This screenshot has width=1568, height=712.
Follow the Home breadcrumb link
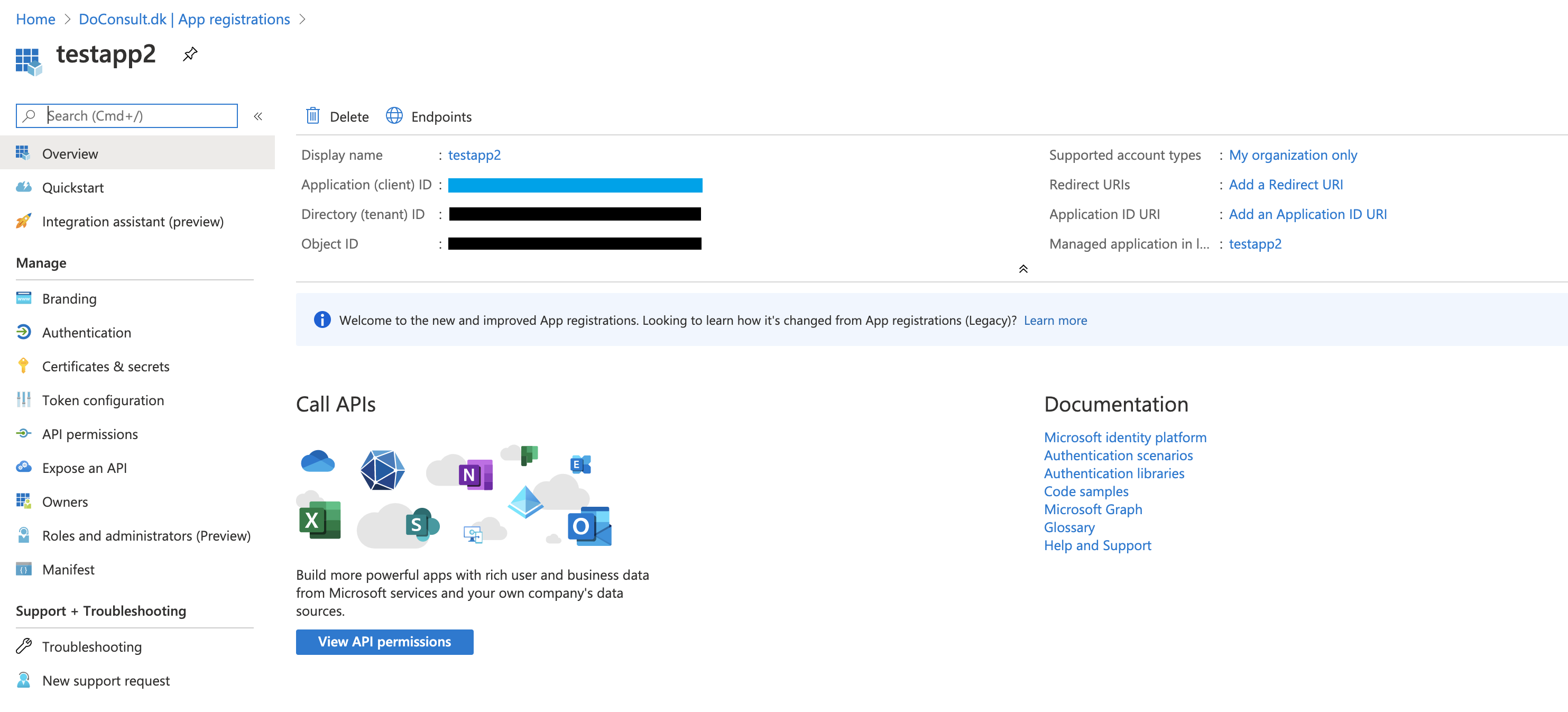pyautogui.click(x=35, y=20)
